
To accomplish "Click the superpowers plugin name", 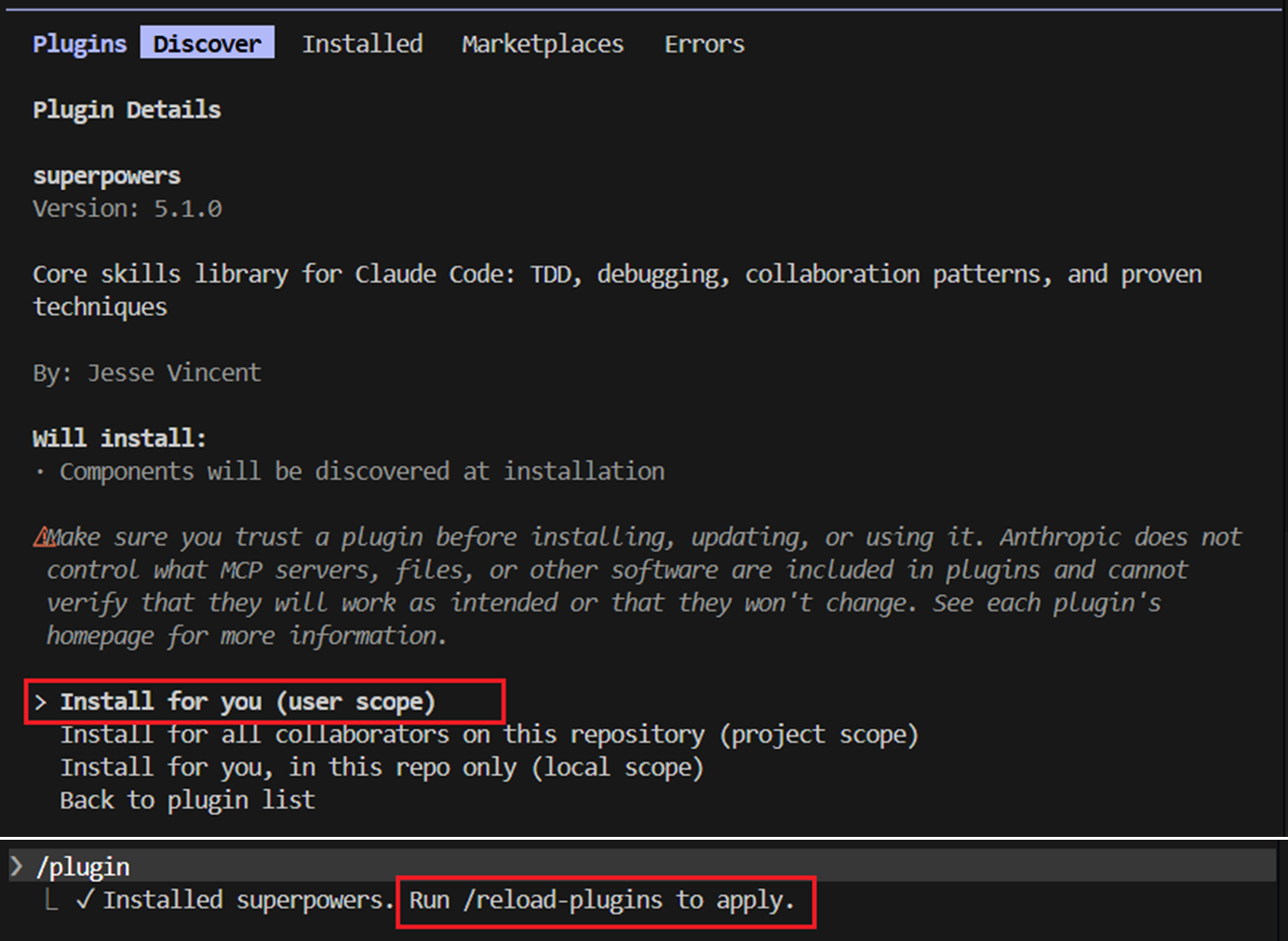I will (x=107, y=177).
